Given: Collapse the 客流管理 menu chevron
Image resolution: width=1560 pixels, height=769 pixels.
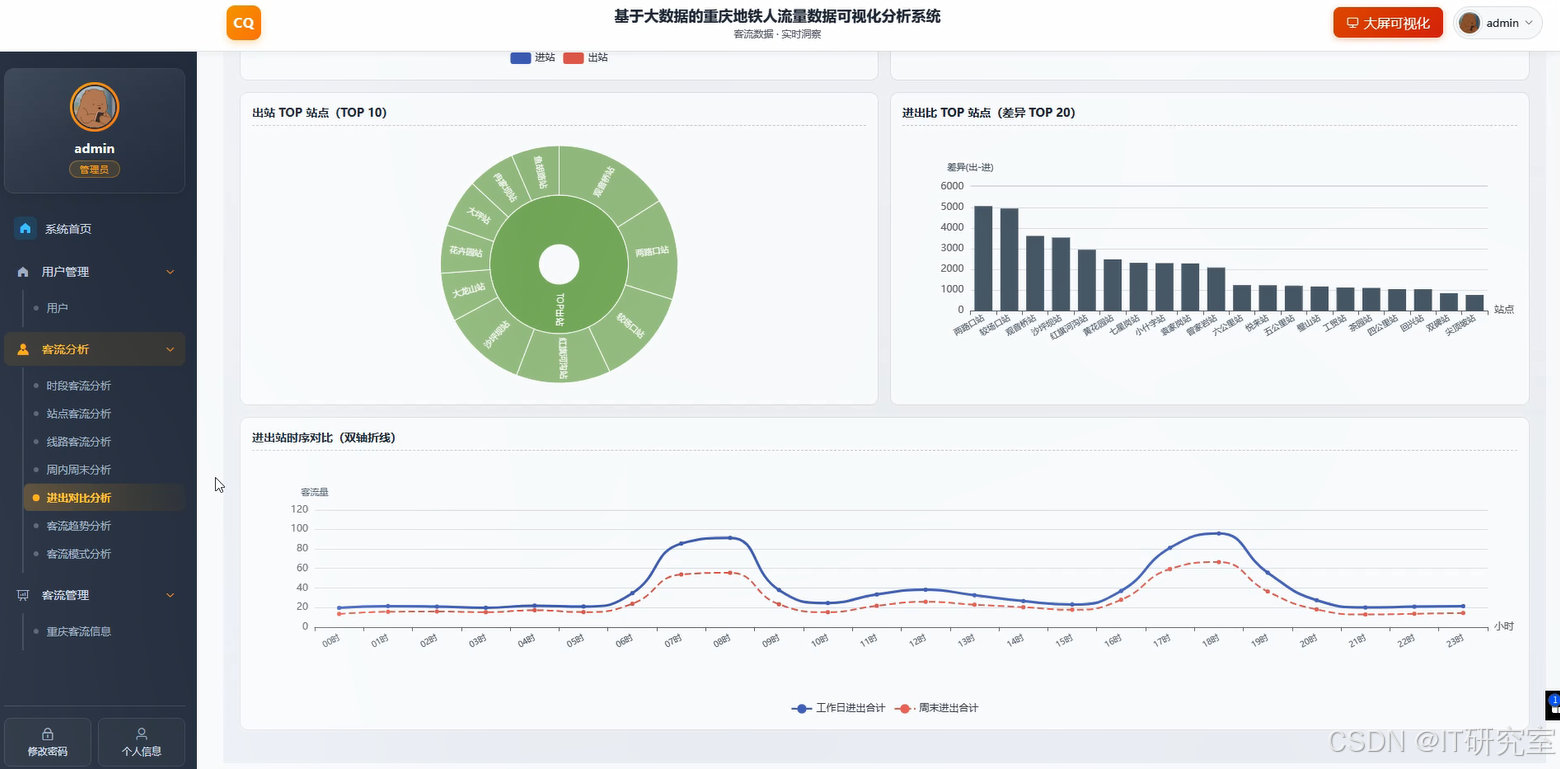Looking at the screenshot, I should click(170, 596).
